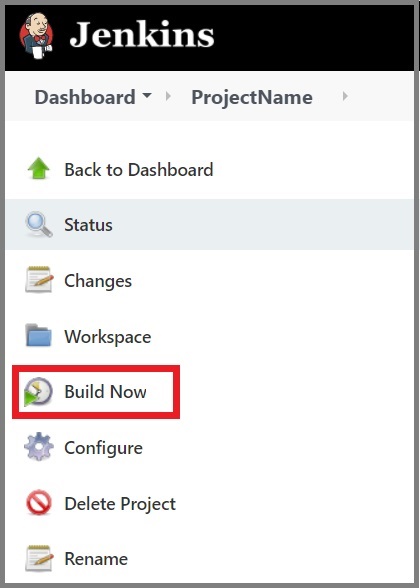The height and width of the screenshot is (588, 420).
Task: Click the Jenkins butler logo icon
Action: [x=36, y=36]
